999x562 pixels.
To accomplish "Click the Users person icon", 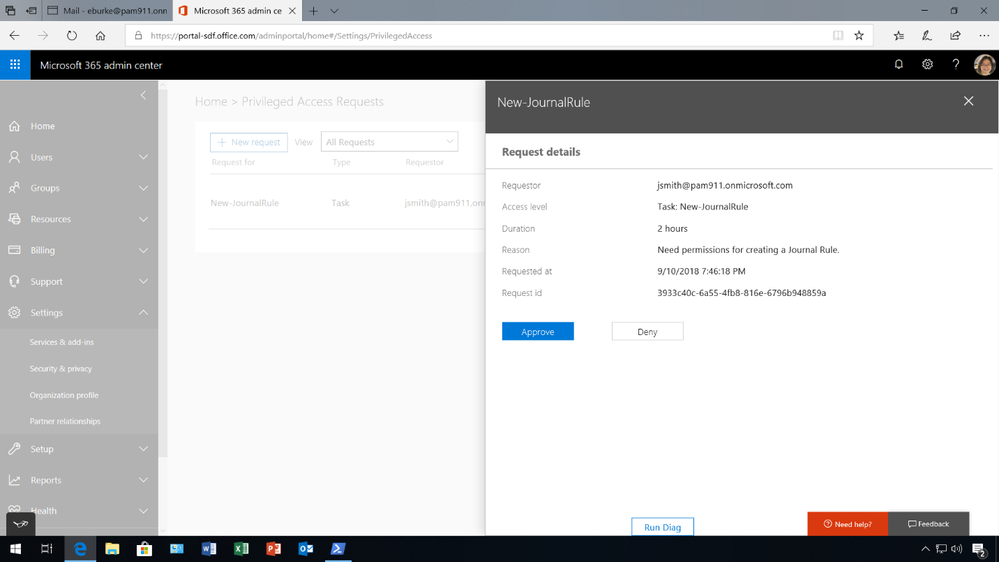I will [x=14, y=157].
